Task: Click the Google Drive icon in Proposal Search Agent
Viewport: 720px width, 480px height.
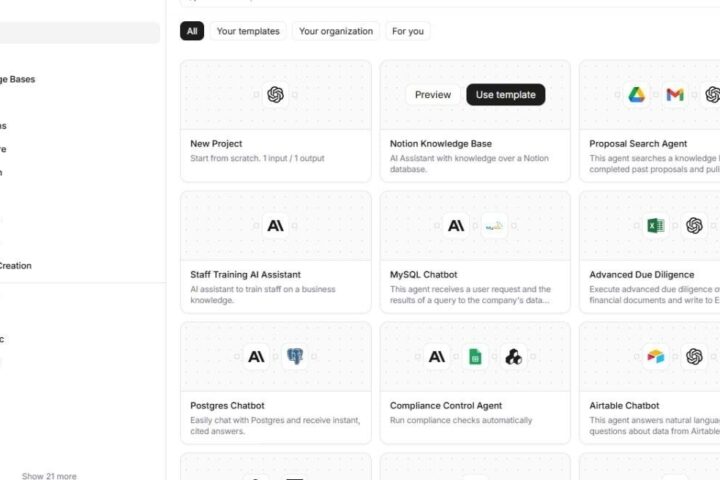Action: 636,95
